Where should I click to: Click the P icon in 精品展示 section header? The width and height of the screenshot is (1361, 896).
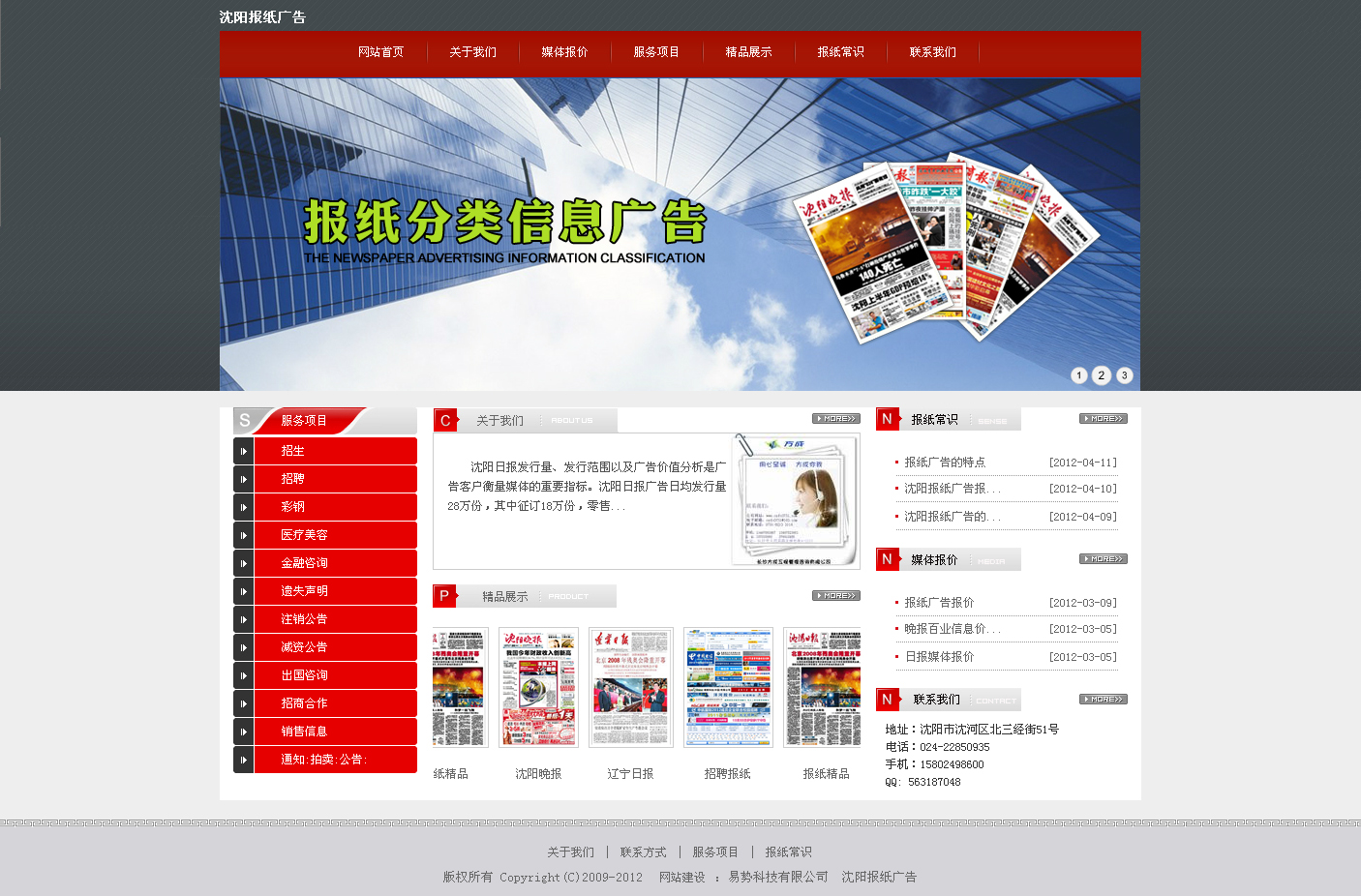point(443,595)
